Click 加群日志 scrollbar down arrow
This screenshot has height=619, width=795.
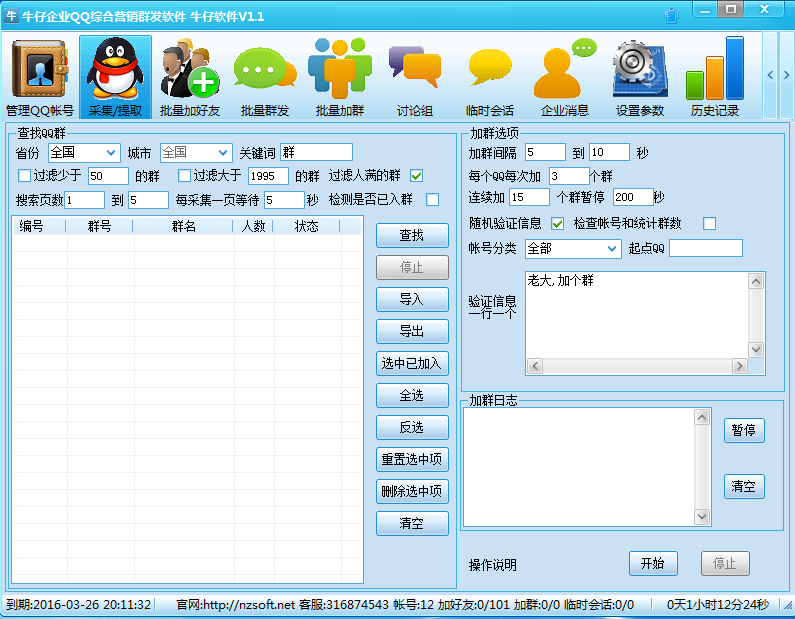pos(702,517)
